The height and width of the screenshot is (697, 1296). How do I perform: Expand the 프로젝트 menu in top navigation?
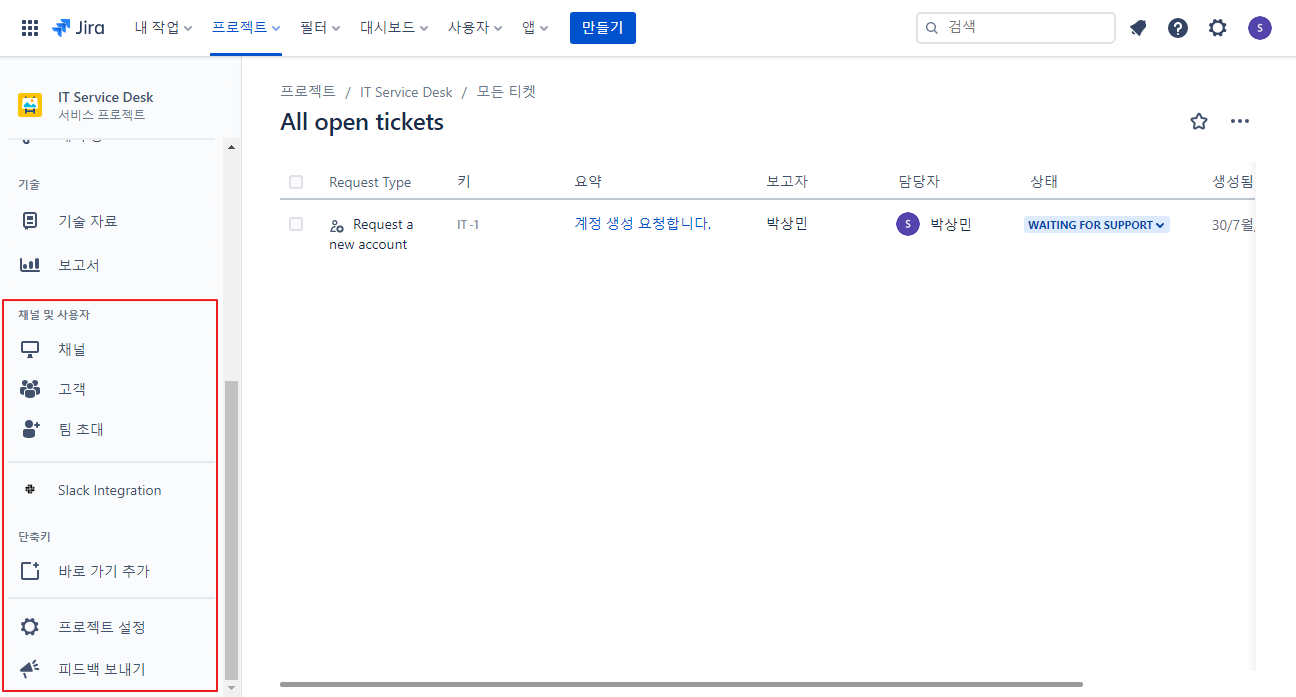pyautogui.click(x=246, y=28)
